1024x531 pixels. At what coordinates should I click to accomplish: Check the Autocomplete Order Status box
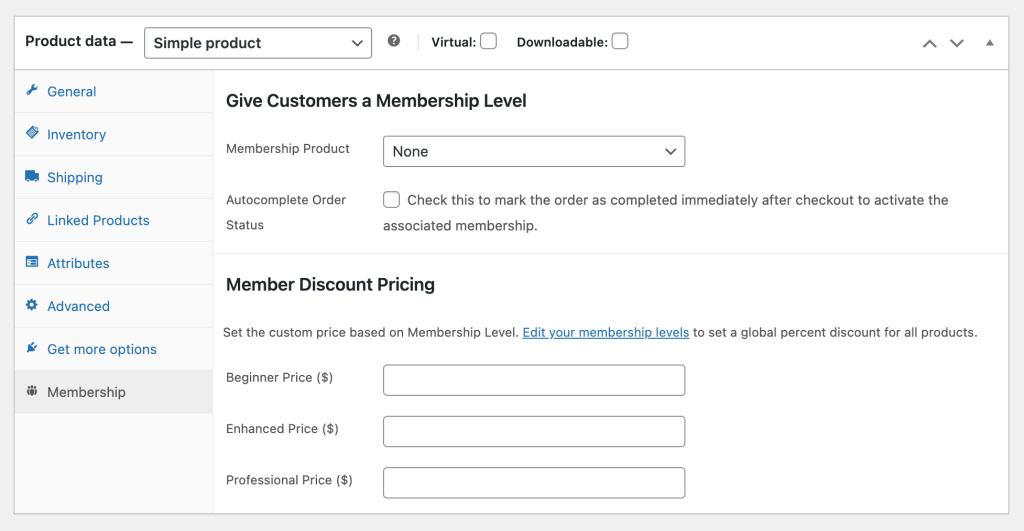click(x=392, y=200)
